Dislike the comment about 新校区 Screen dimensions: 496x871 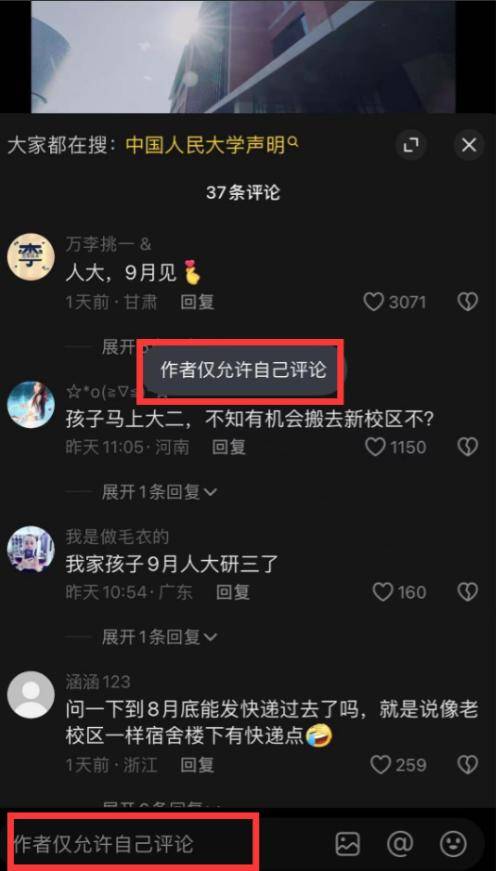pyautogui.click(x=468, y=447)
